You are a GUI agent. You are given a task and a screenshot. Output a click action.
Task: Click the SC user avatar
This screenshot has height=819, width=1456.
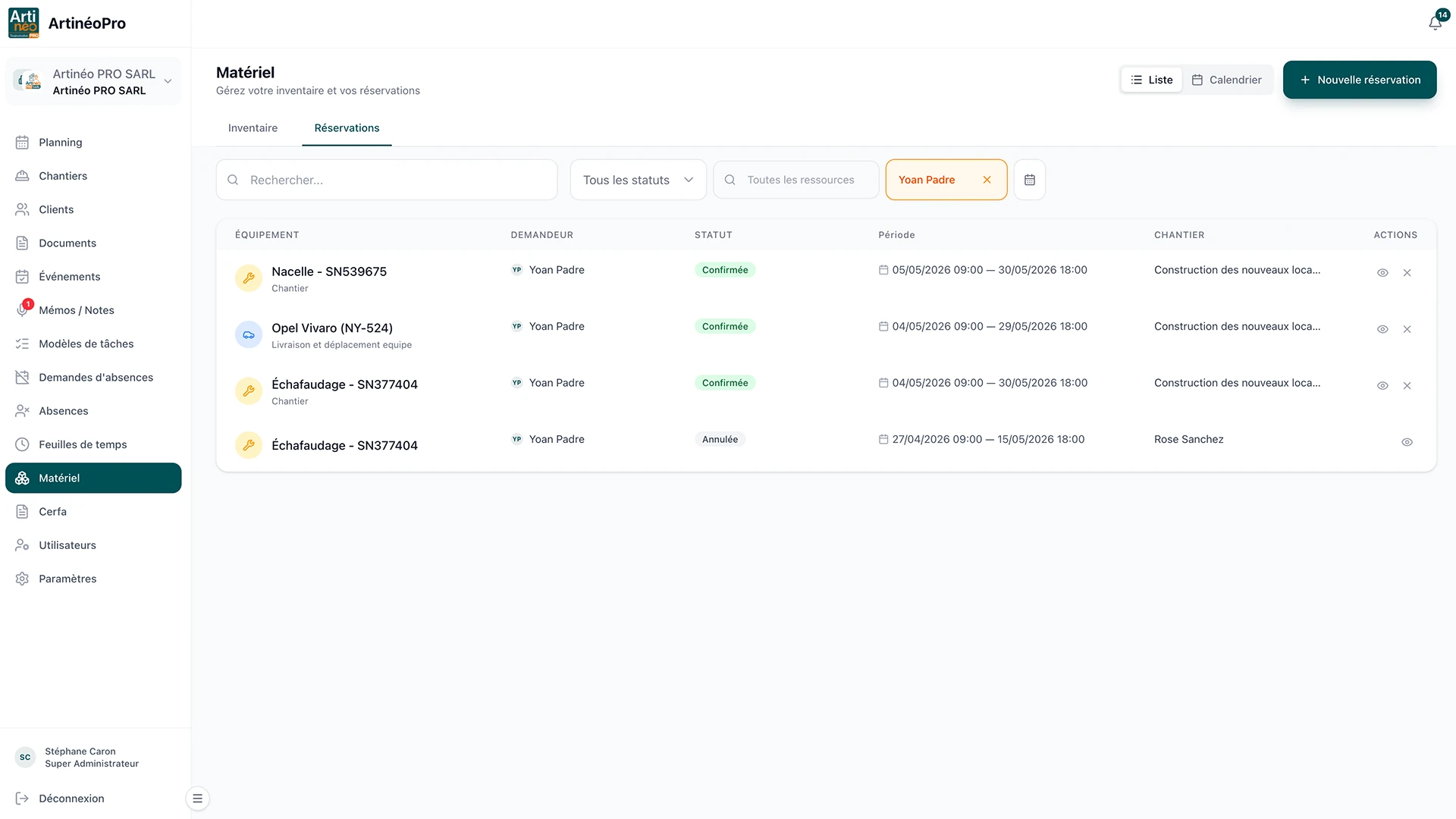[x=25, y=757]
